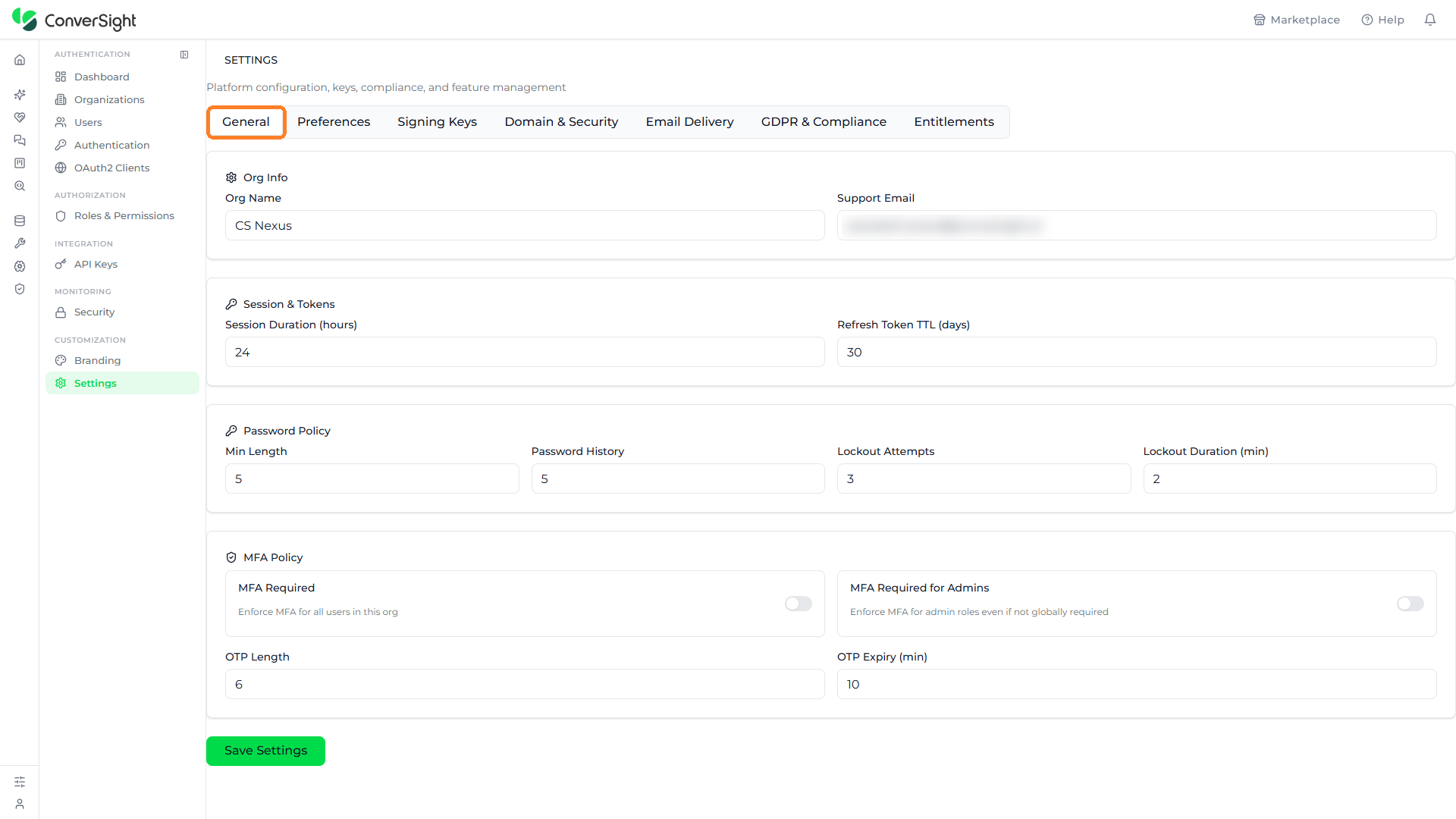Go to Dashboard in sidebar
The image size is (1456, 819).
click(x=122, y=77)
